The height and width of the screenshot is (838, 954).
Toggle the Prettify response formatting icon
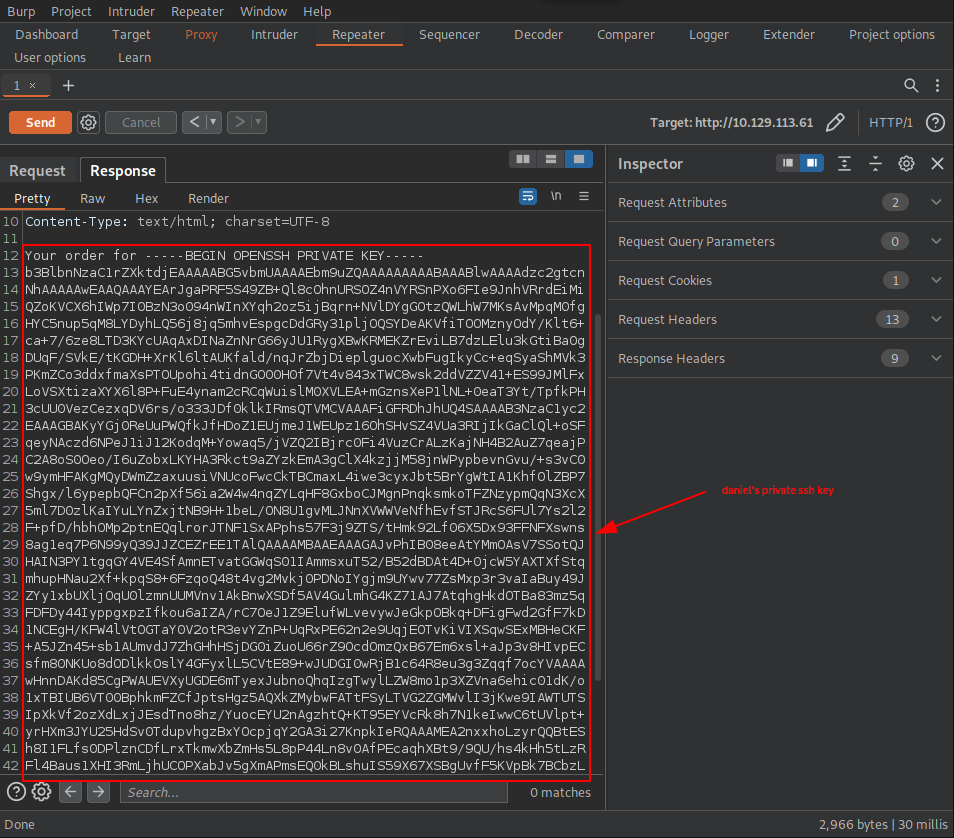pos(528,197)
